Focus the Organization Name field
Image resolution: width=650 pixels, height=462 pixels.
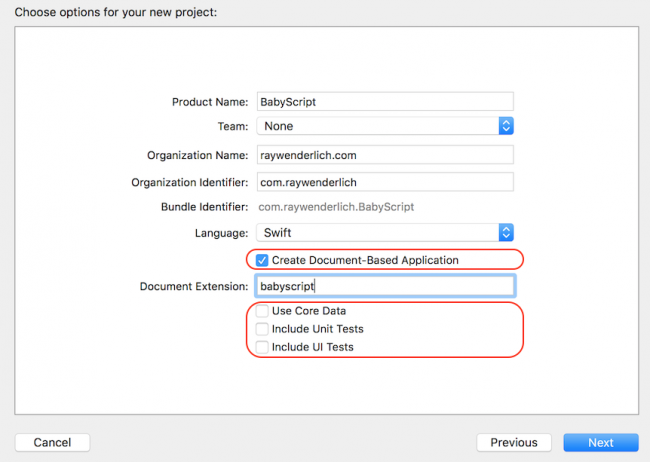coord(385,155)
